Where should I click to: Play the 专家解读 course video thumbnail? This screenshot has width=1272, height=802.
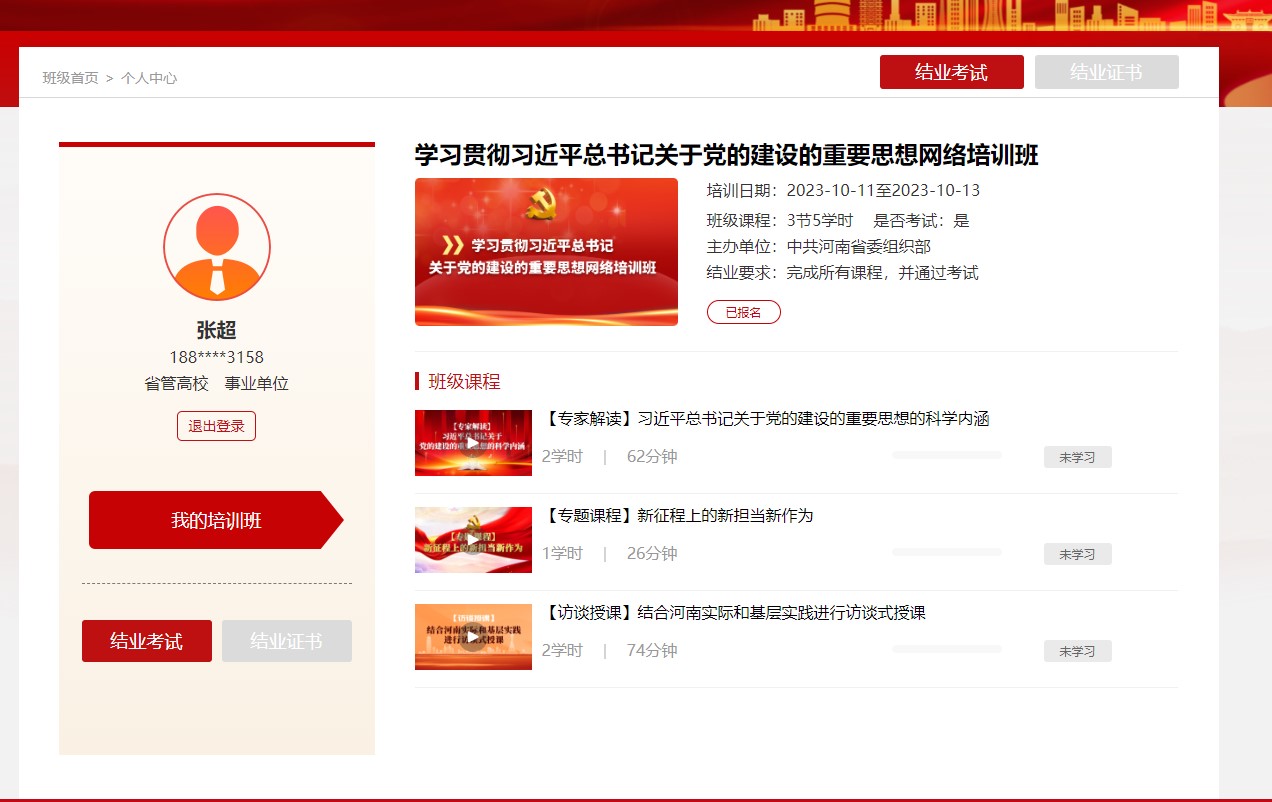click(x=473, y=443)
